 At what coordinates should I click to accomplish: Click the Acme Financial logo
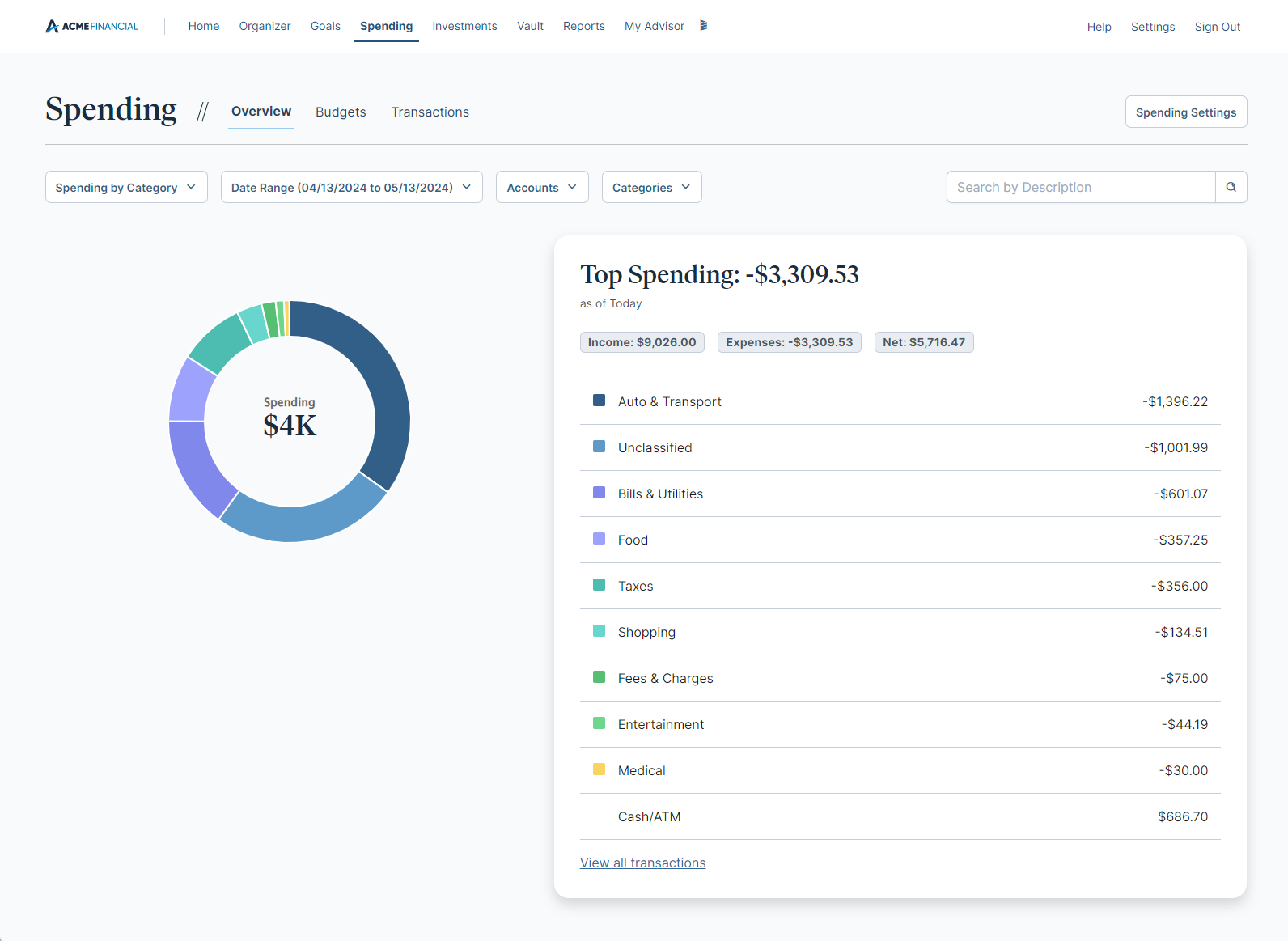(92, 26)
